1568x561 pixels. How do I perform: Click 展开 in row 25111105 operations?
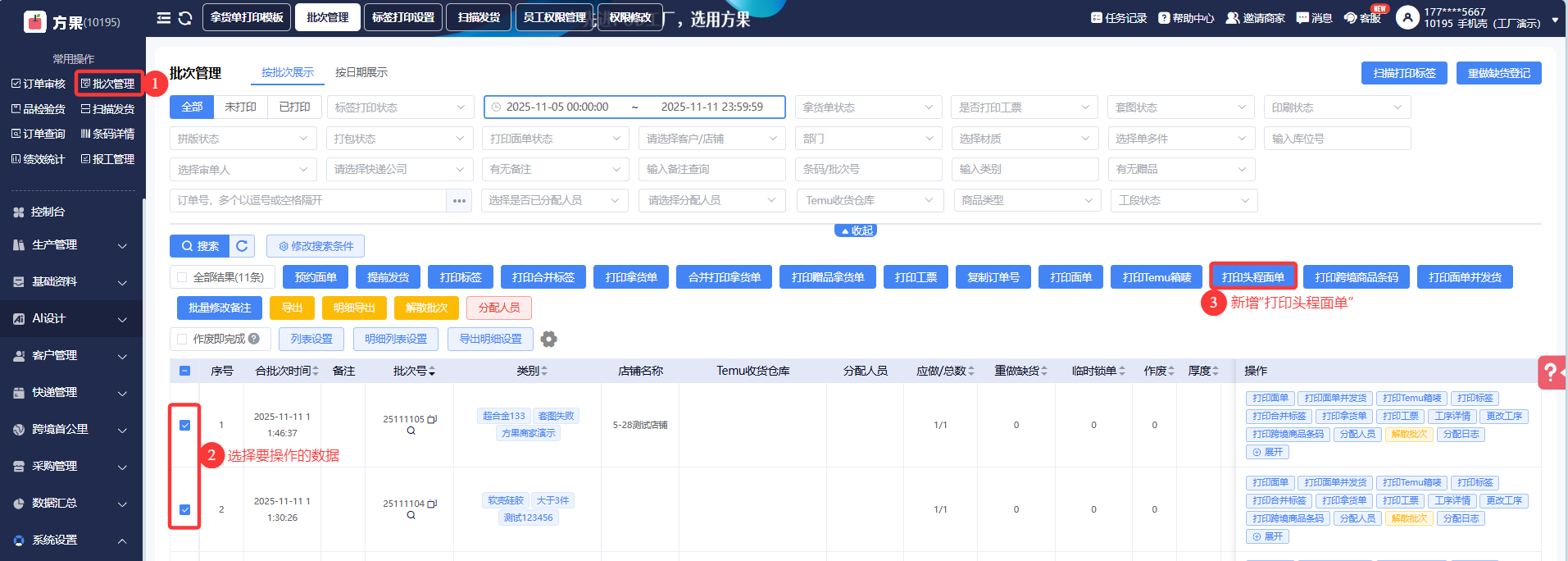[1267, 452]
